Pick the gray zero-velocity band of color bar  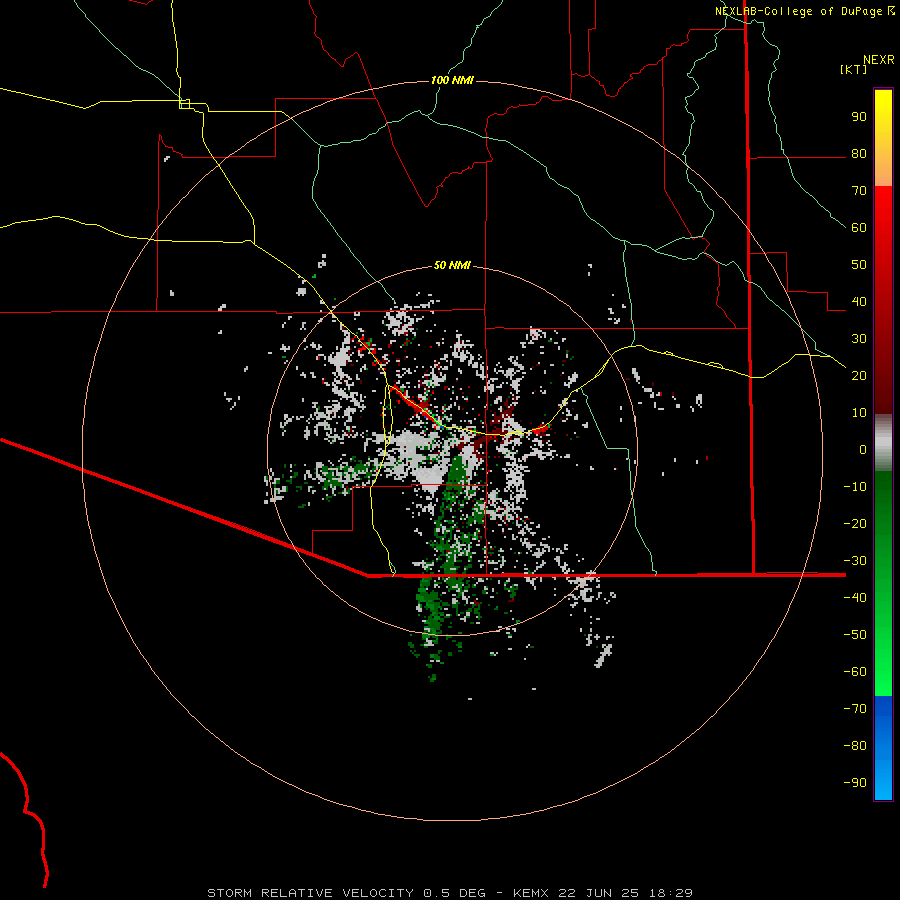[883, 443]
